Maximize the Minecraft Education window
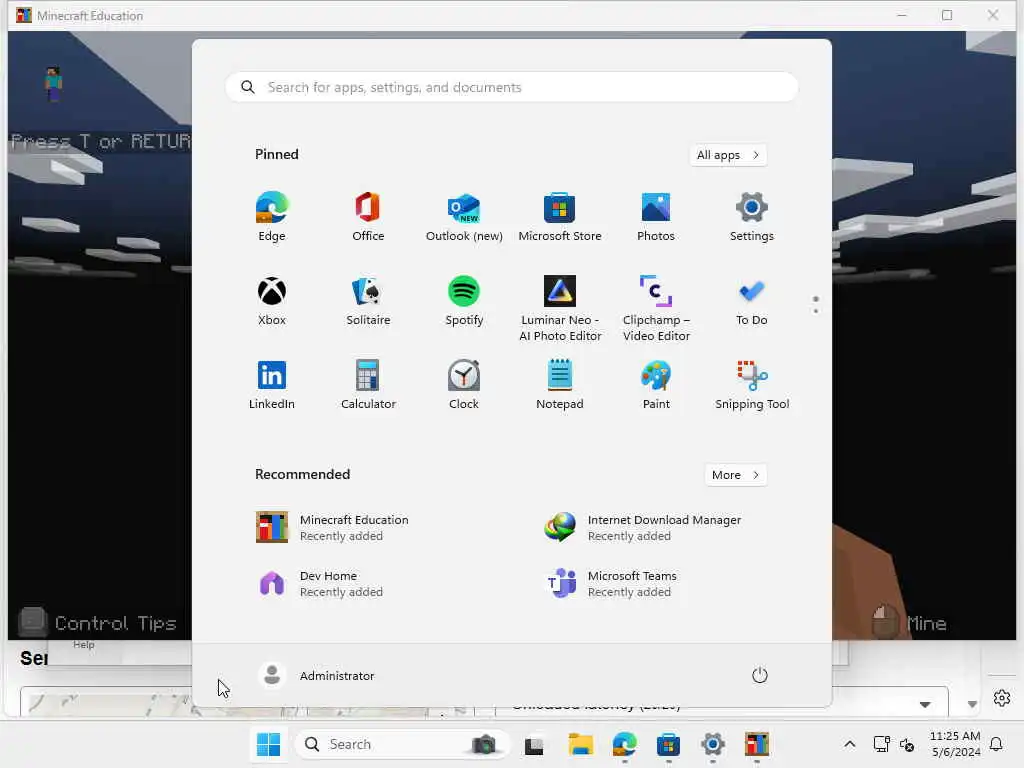Screen dimensions: 1024x768 (947, 15)
